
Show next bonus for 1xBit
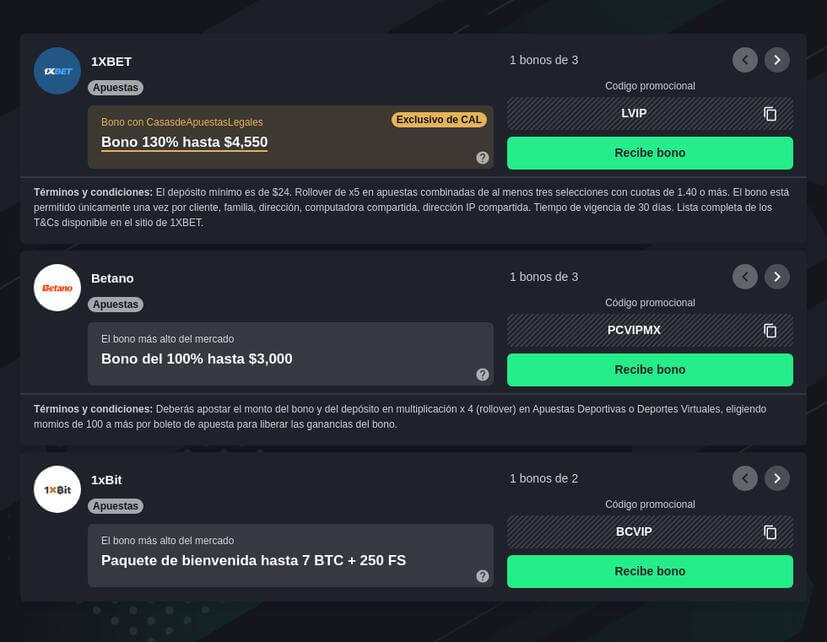[777, 478]
